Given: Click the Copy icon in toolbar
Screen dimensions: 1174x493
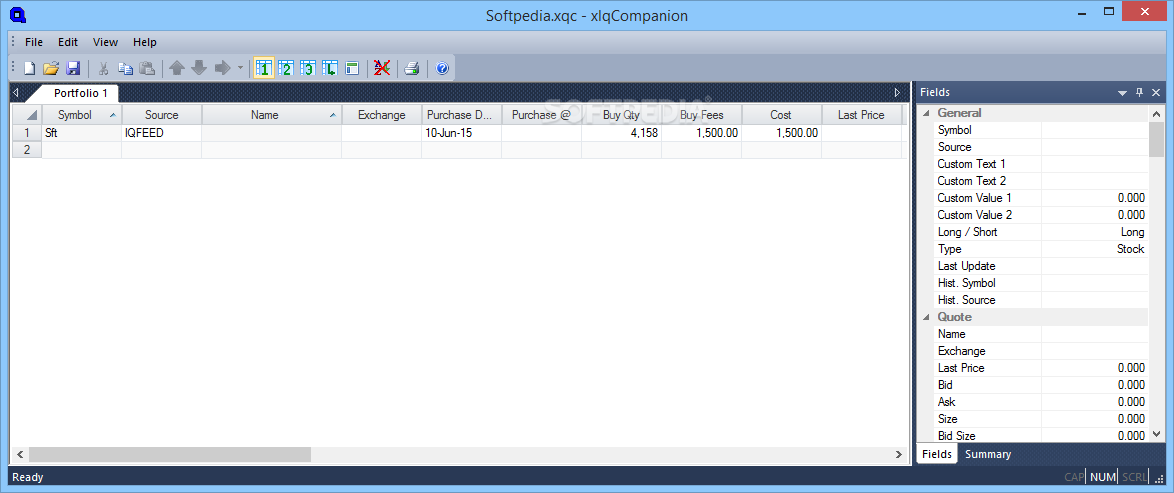Looking at the screenshot, I should pos(126,68).
